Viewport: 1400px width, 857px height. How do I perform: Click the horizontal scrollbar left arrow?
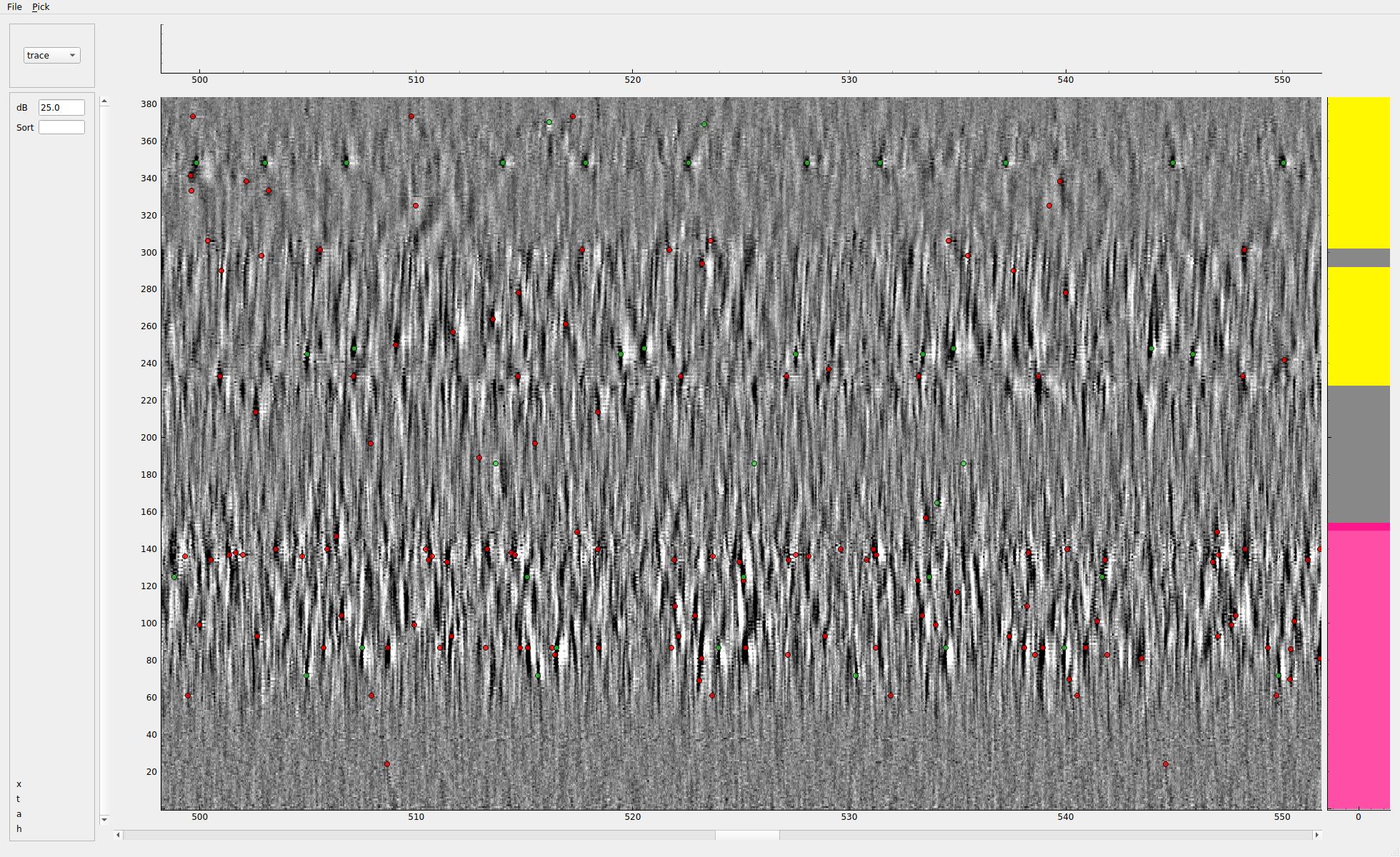(119, 835)
